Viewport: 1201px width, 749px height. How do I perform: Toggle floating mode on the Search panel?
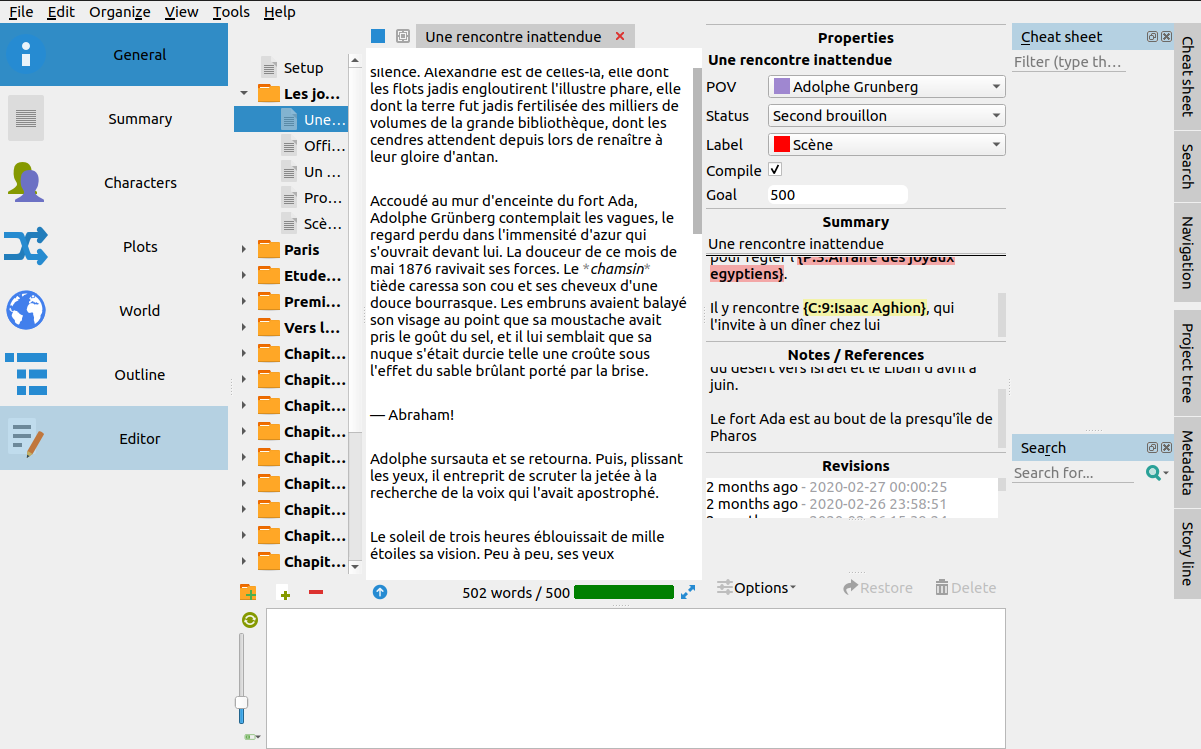(x=1152, y=447)
